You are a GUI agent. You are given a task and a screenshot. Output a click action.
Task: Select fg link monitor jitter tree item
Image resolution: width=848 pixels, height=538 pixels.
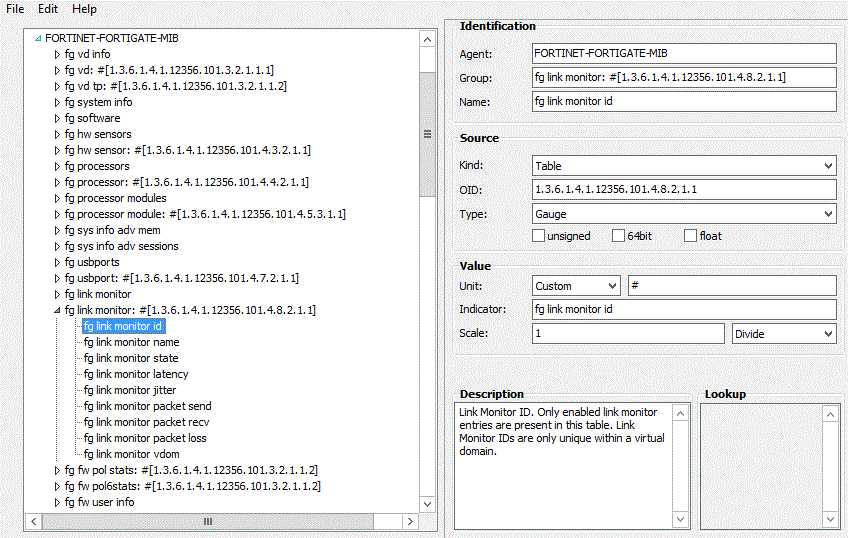point(130,390)
